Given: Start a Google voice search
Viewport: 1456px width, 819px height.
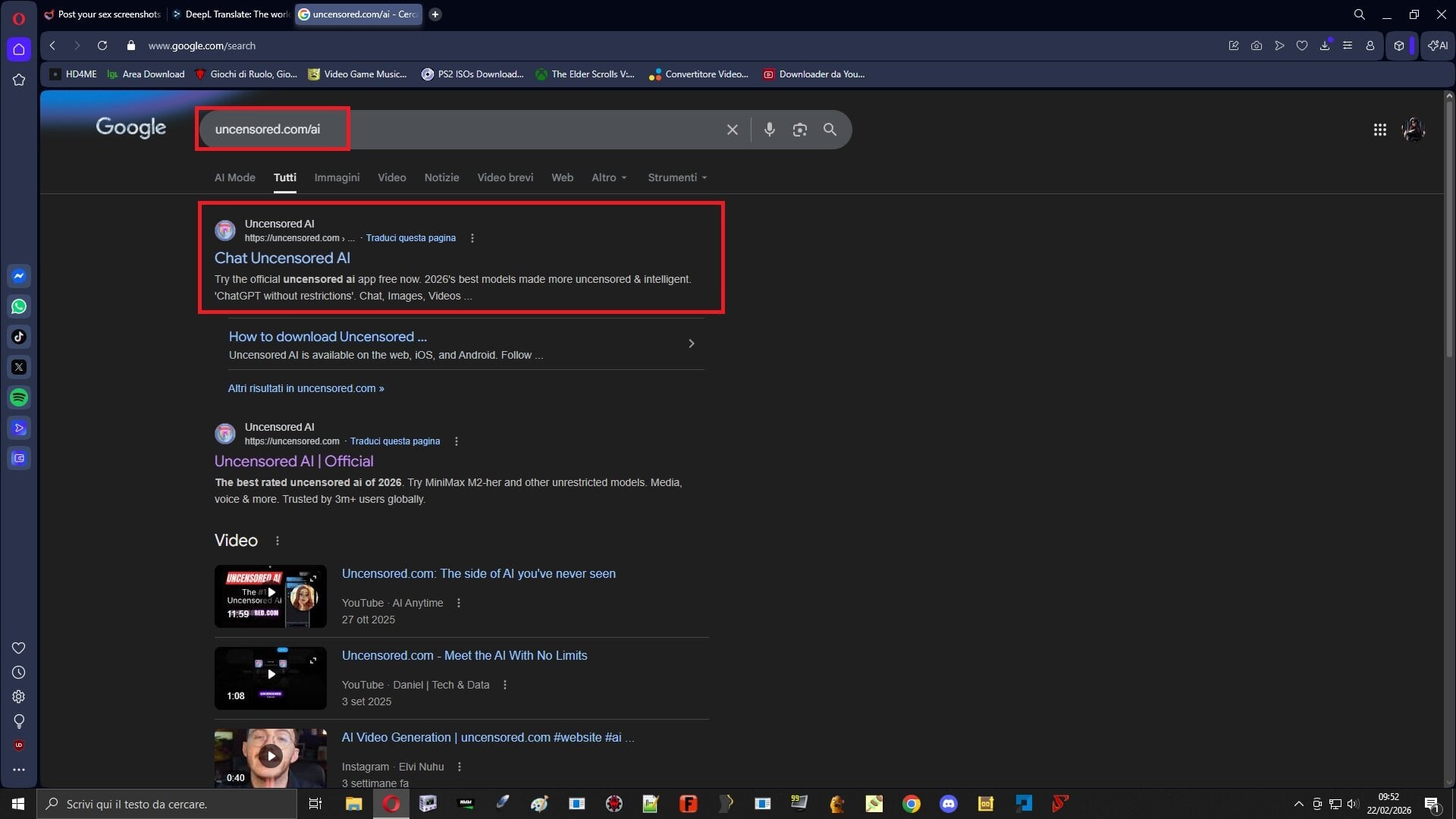Looking at the screenshot, I should tap(769, 130).
